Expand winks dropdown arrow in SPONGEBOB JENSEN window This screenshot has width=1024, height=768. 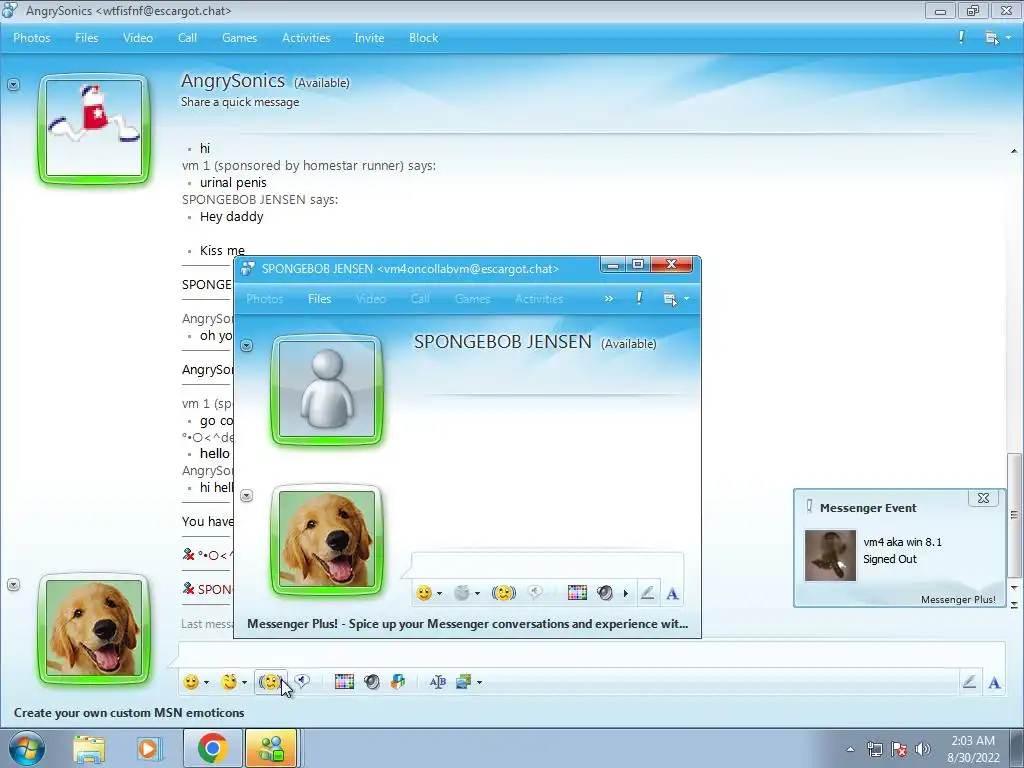click(x=477, y=594)
